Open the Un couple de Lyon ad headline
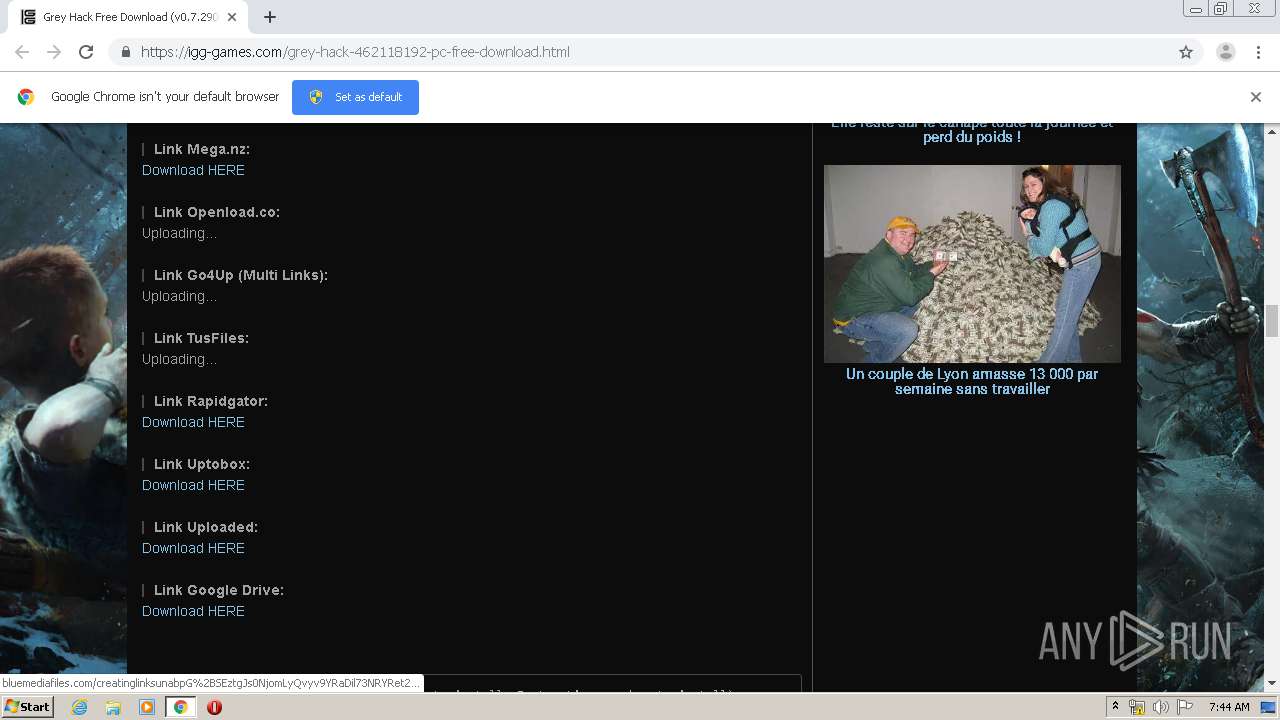Viewport: 1280px width, 720px height. 972,381
